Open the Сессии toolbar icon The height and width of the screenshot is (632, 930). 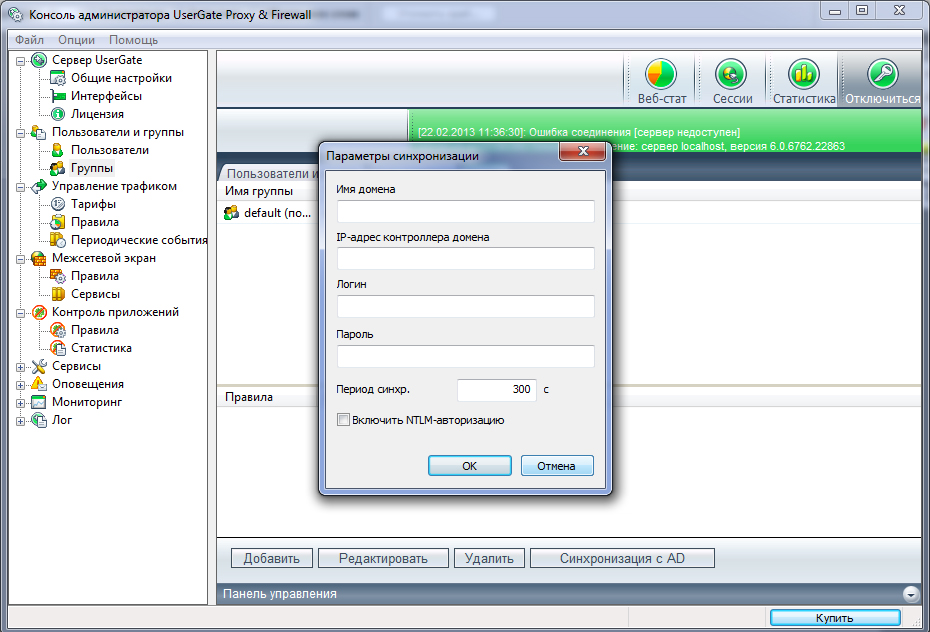point(731,74)
